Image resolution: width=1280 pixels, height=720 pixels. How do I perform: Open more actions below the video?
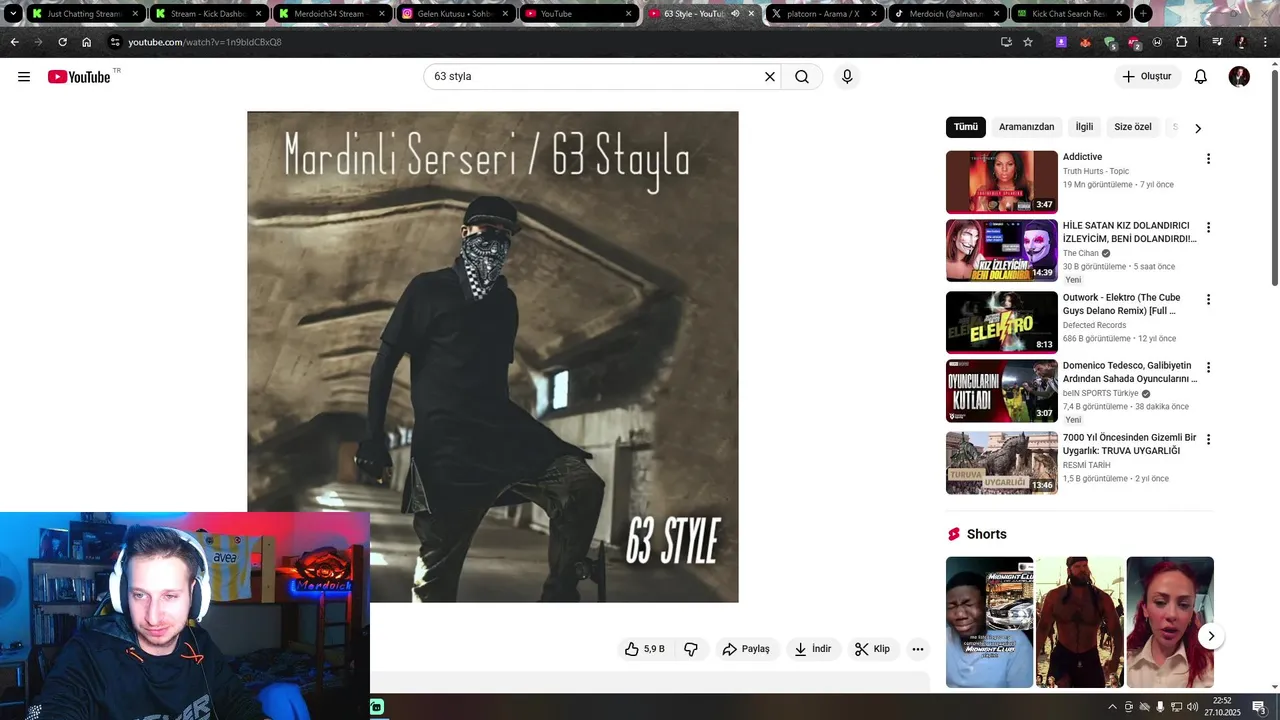pos(917,649)
